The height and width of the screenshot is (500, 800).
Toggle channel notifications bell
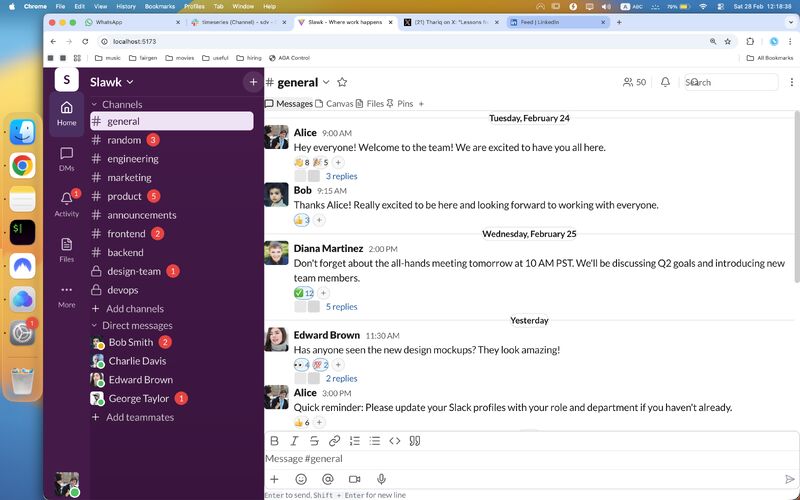coord(665,82)
